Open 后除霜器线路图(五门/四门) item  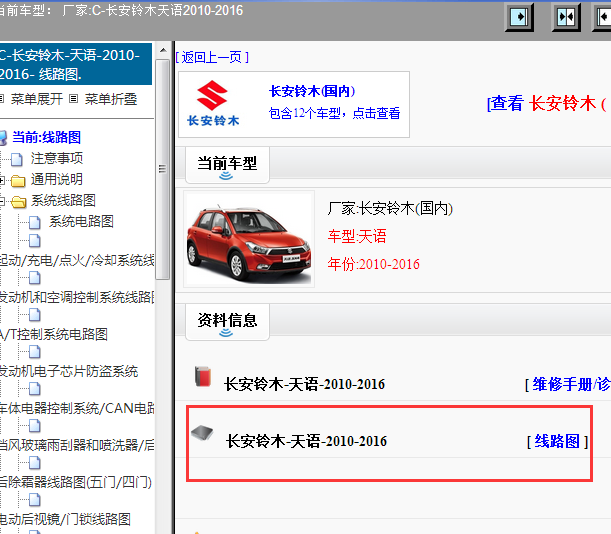(76, 482)
